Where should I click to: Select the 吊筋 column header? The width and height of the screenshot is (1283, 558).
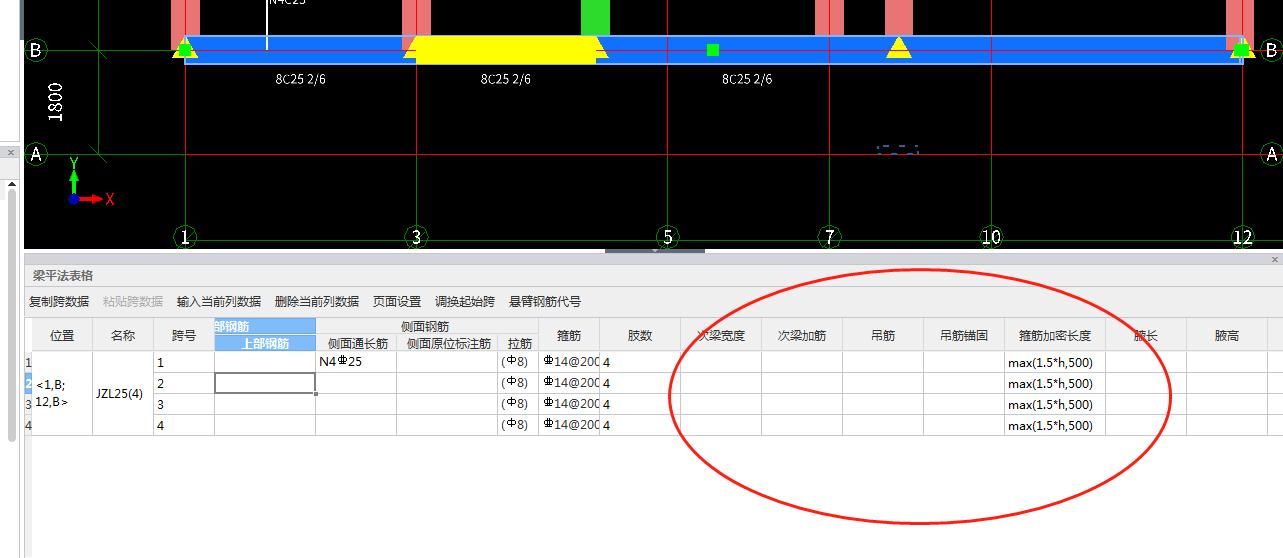point(883,335)
